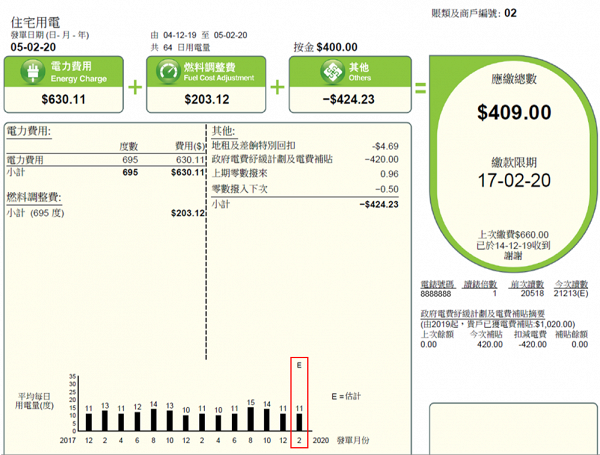600x455 pixels.
Task: Click the last payment $660.00 note
Action: tap(513, 235)
